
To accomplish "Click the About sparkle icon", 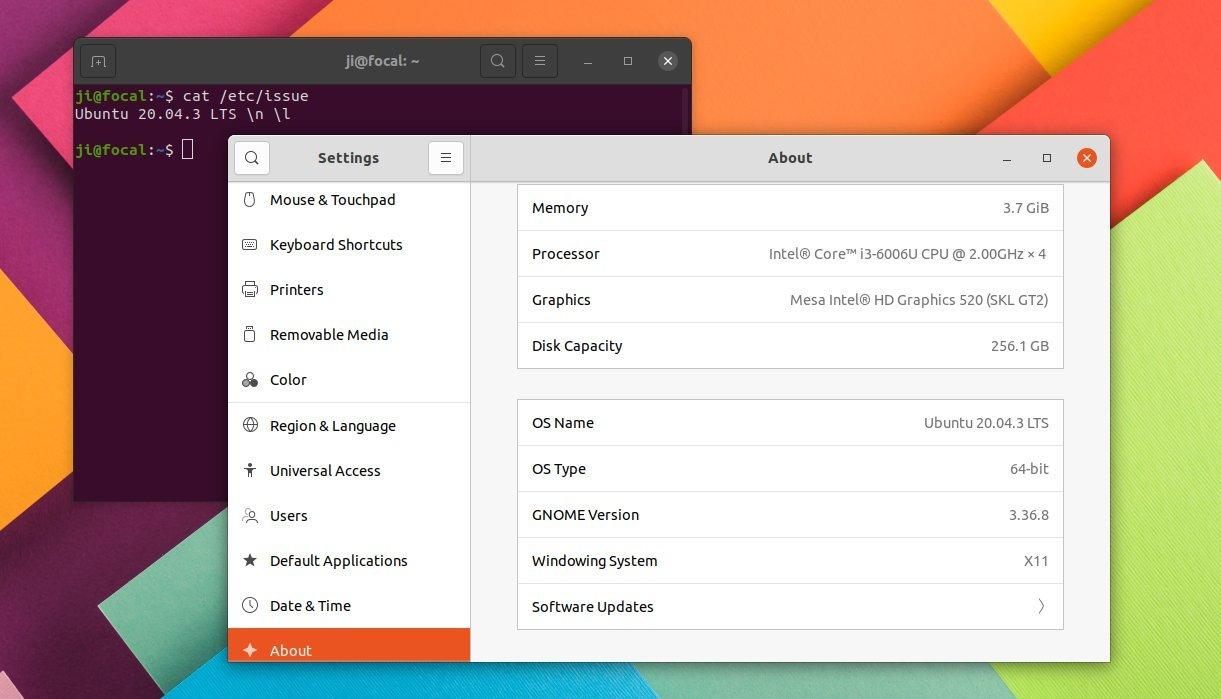I will (250, 650).
